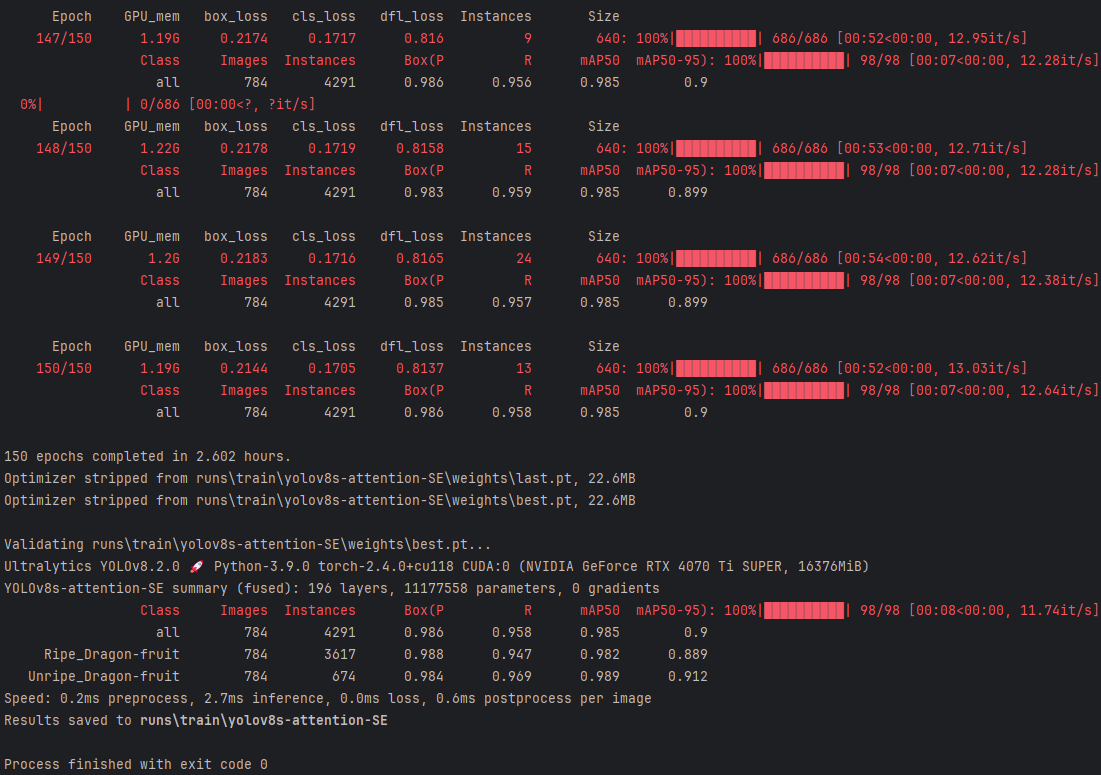Image resolution: width=1101 pixels, height=775 pixels.
Task: Click 'NVIDIA GeForce RTX 4070 Ti SUPER' text
Action: 655,567
